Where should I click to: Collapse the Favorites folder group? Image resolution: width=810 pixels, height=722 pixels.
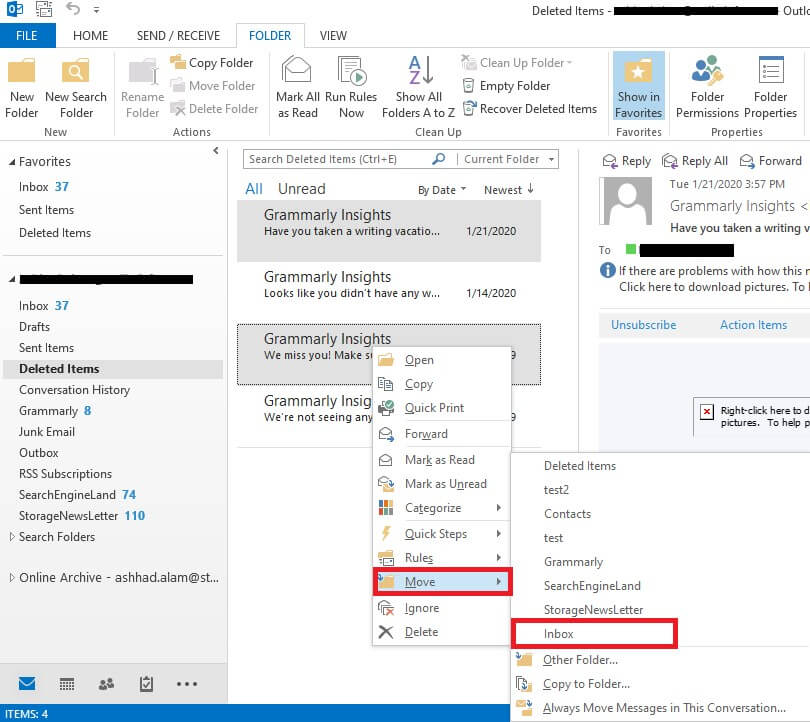point(12,162)
